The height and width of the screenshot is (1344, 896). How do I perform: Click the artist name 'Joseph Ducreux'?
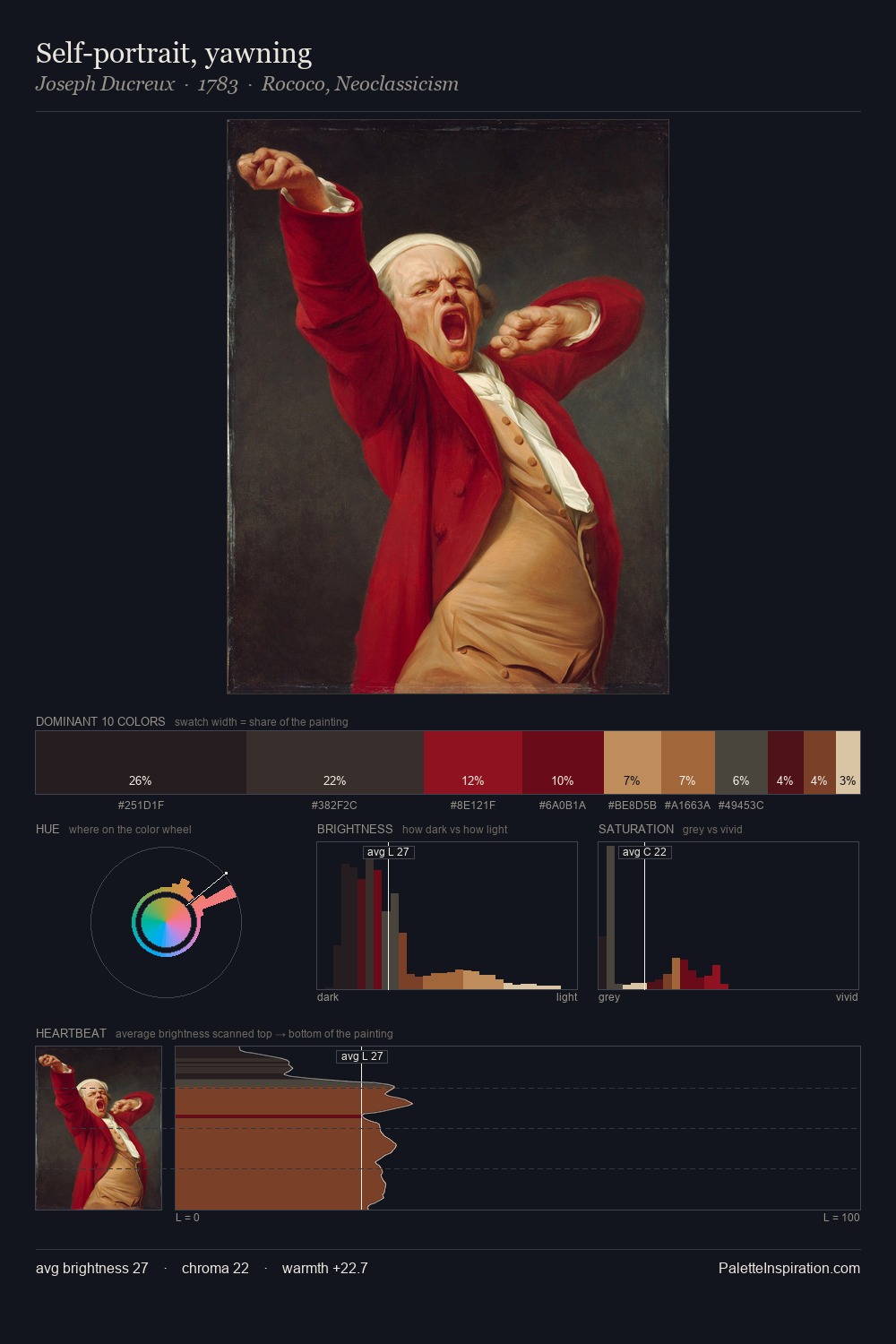(105, 84)
